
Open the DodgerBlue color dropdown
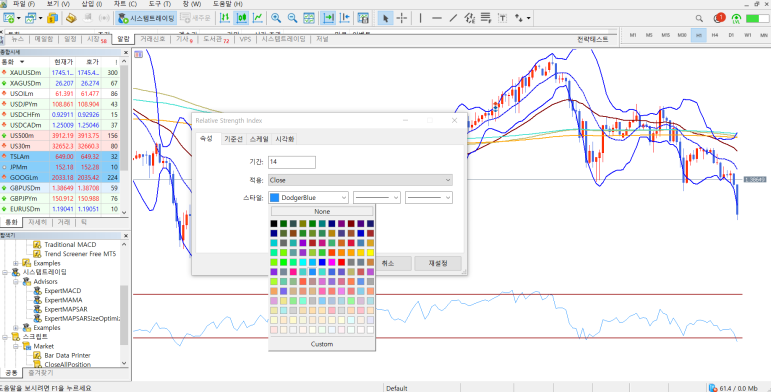(309, 198)
